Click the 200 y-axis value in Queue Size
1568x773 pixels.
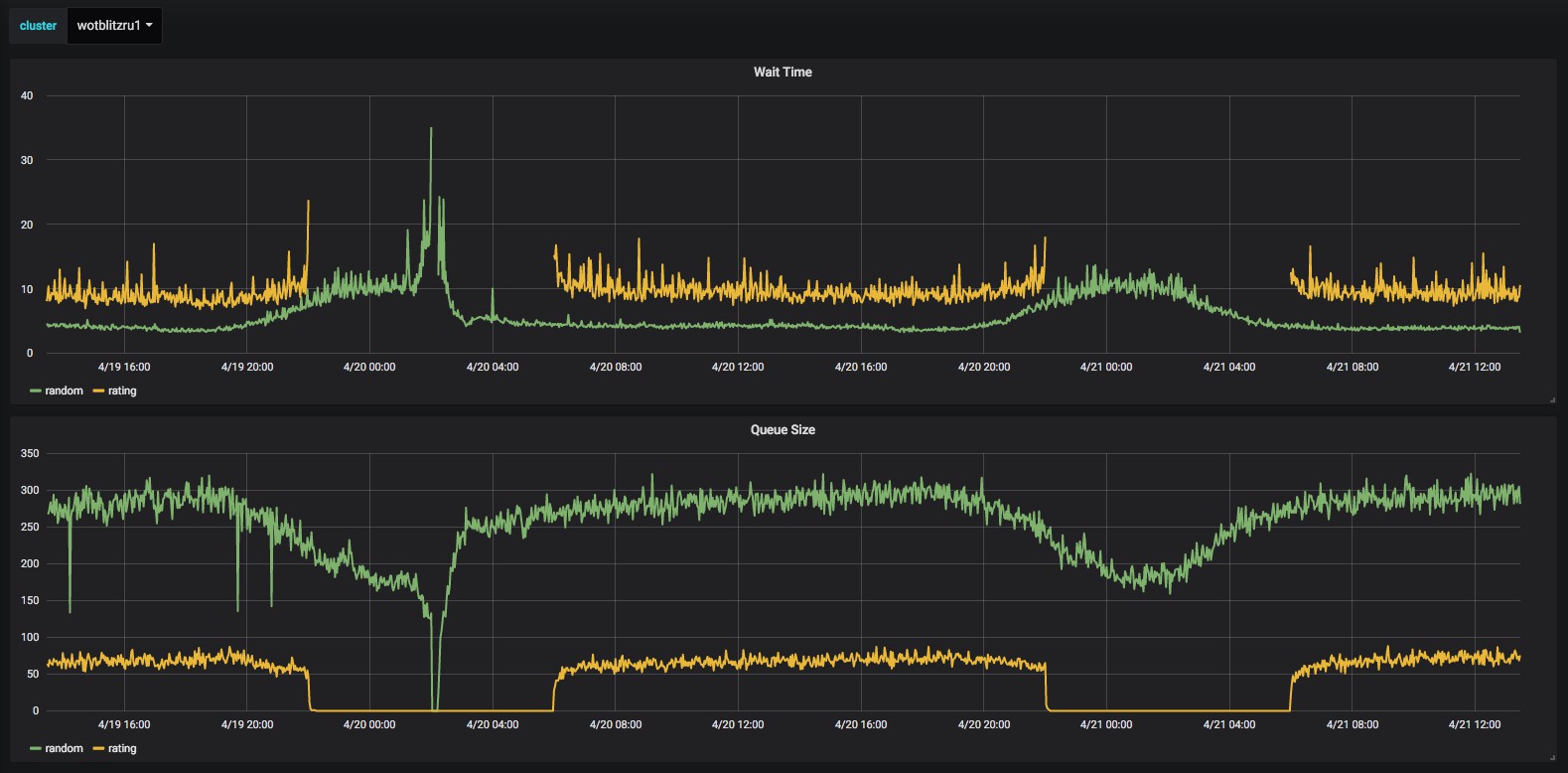click(x=30, y=563)
